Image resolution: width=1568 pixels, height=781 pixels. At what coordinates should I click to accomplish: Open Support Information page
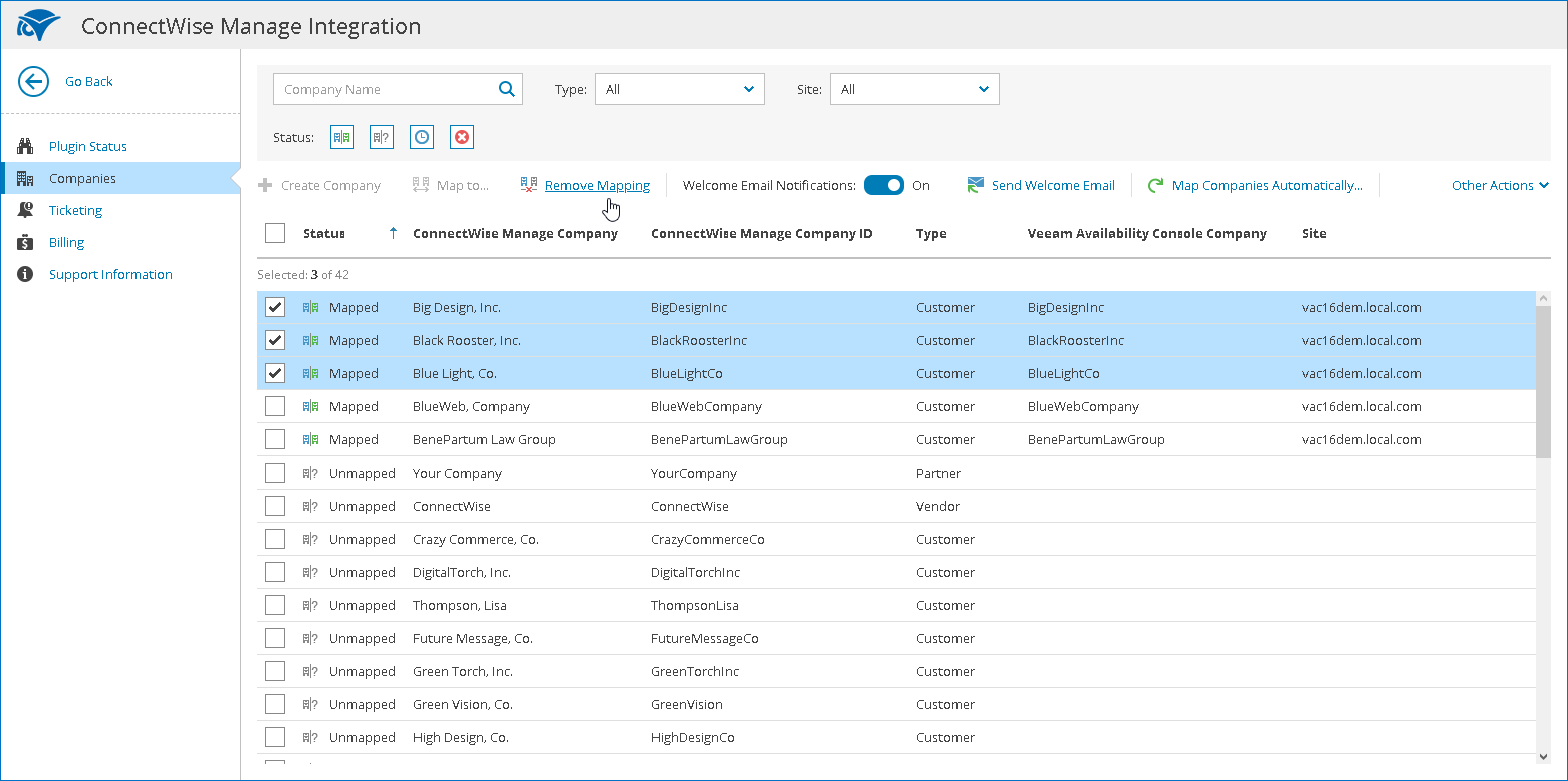click(110, 274)
